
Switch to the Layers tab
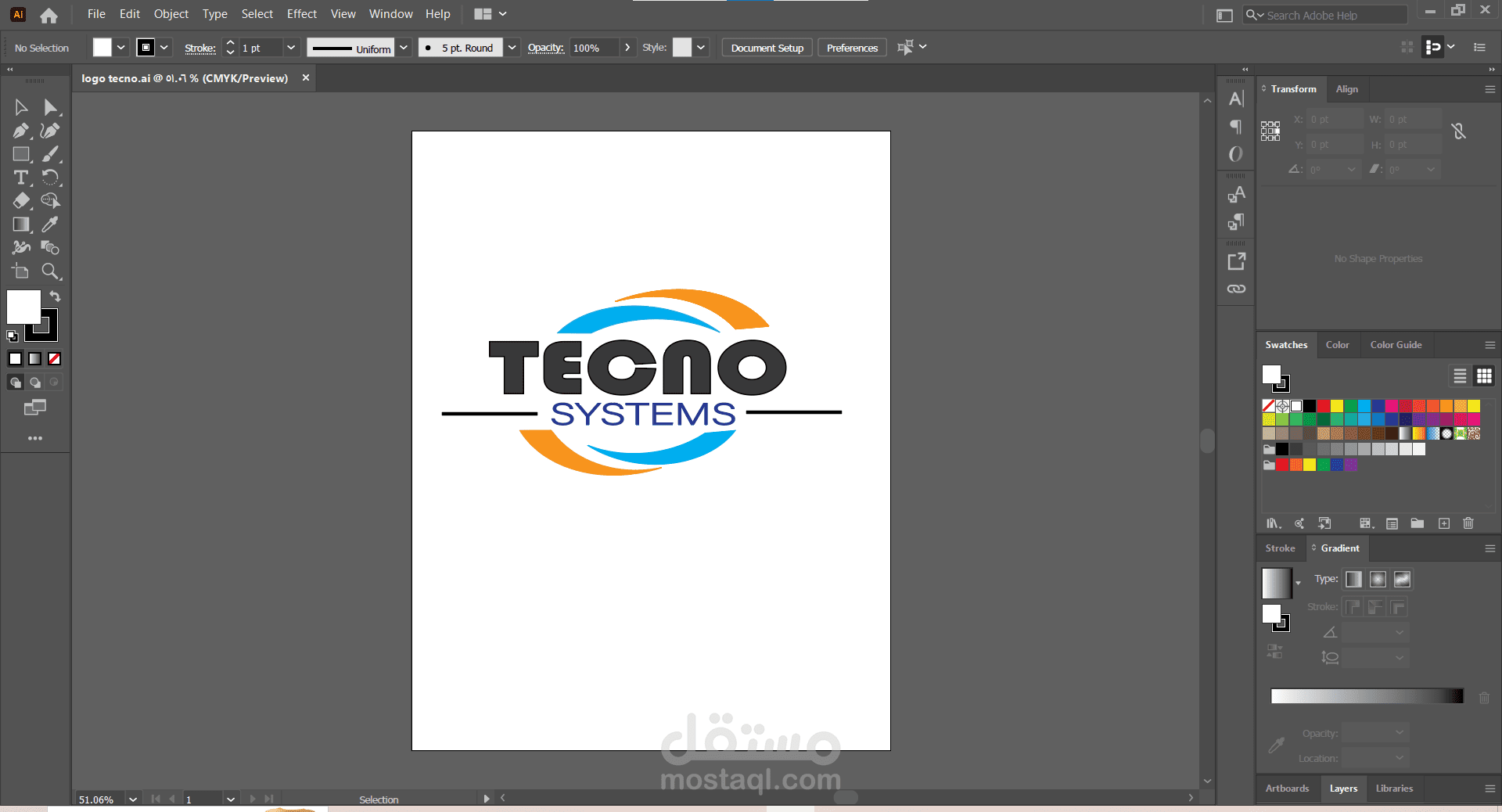click(1343, 789)
